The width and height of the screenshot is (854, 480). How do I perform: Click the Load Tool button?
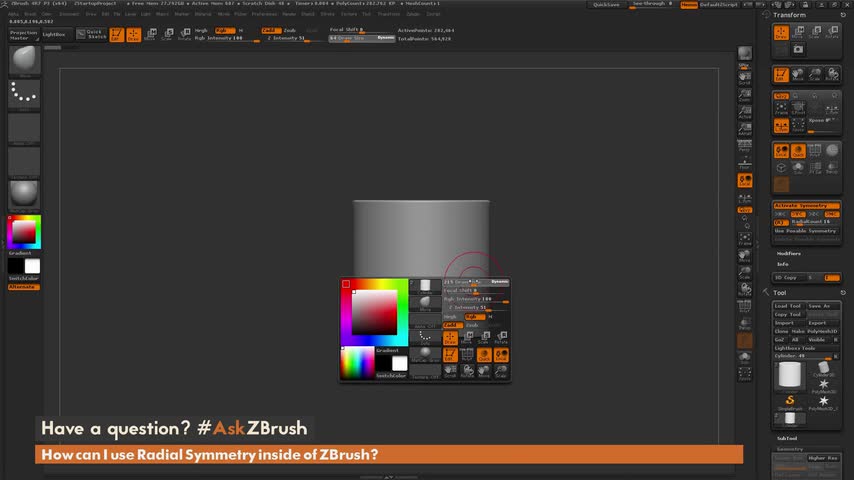coord(789,306)
